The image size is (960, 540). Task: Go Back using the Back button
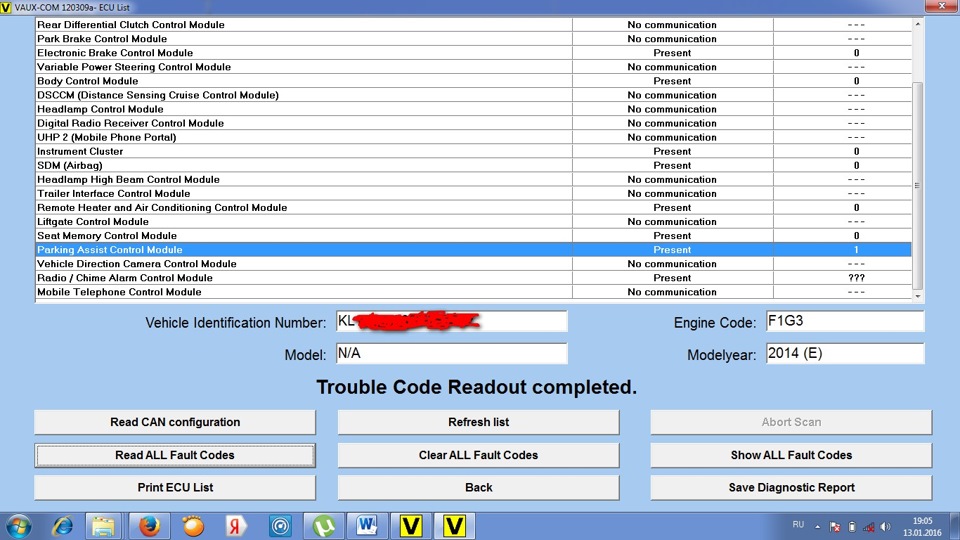(x=478, y=487)
